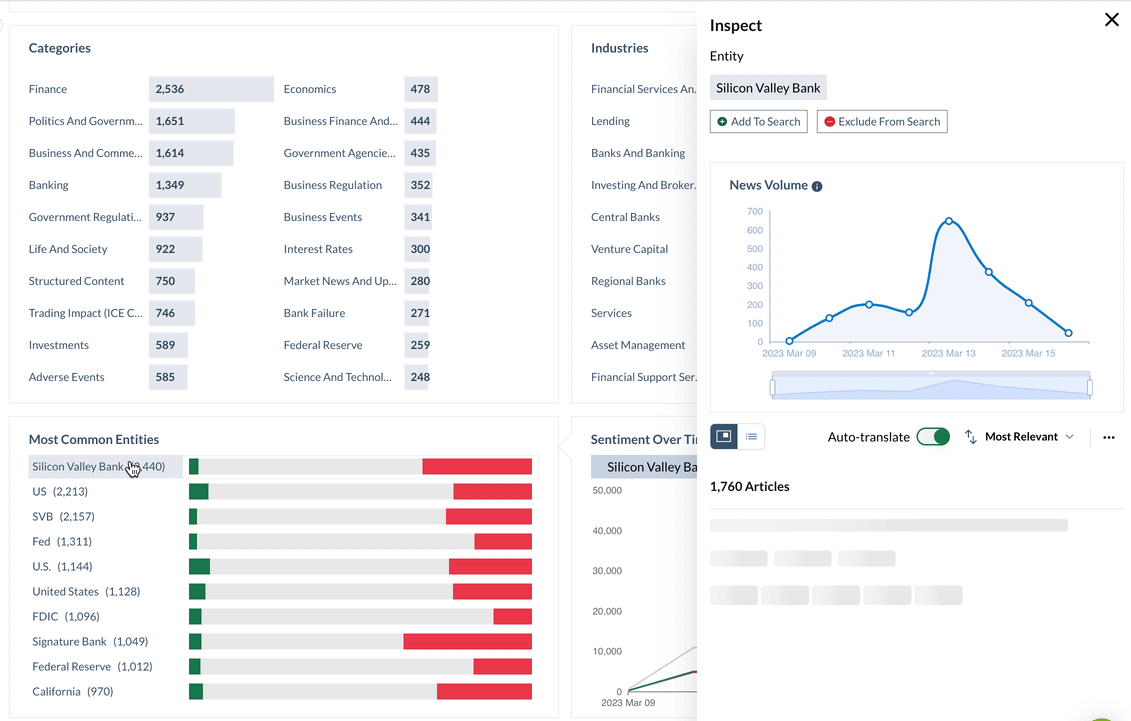Select the Finance category row

click(151, 89)
